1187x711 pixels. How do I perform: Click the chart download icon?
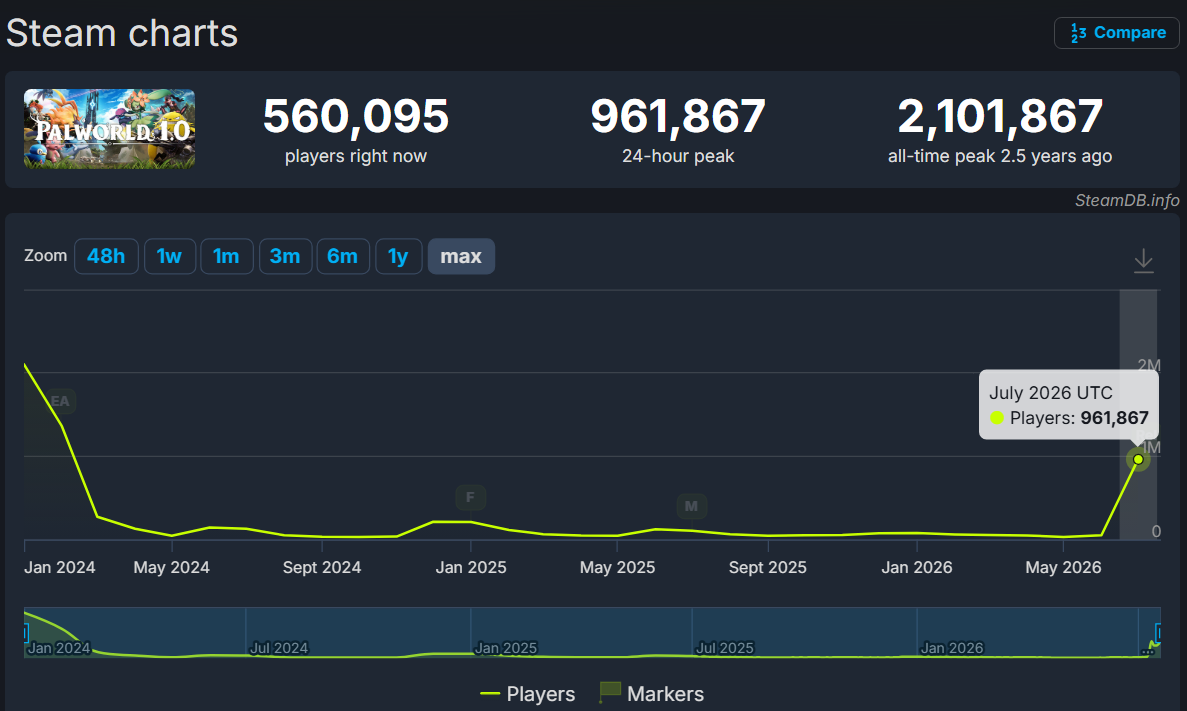1143,260
